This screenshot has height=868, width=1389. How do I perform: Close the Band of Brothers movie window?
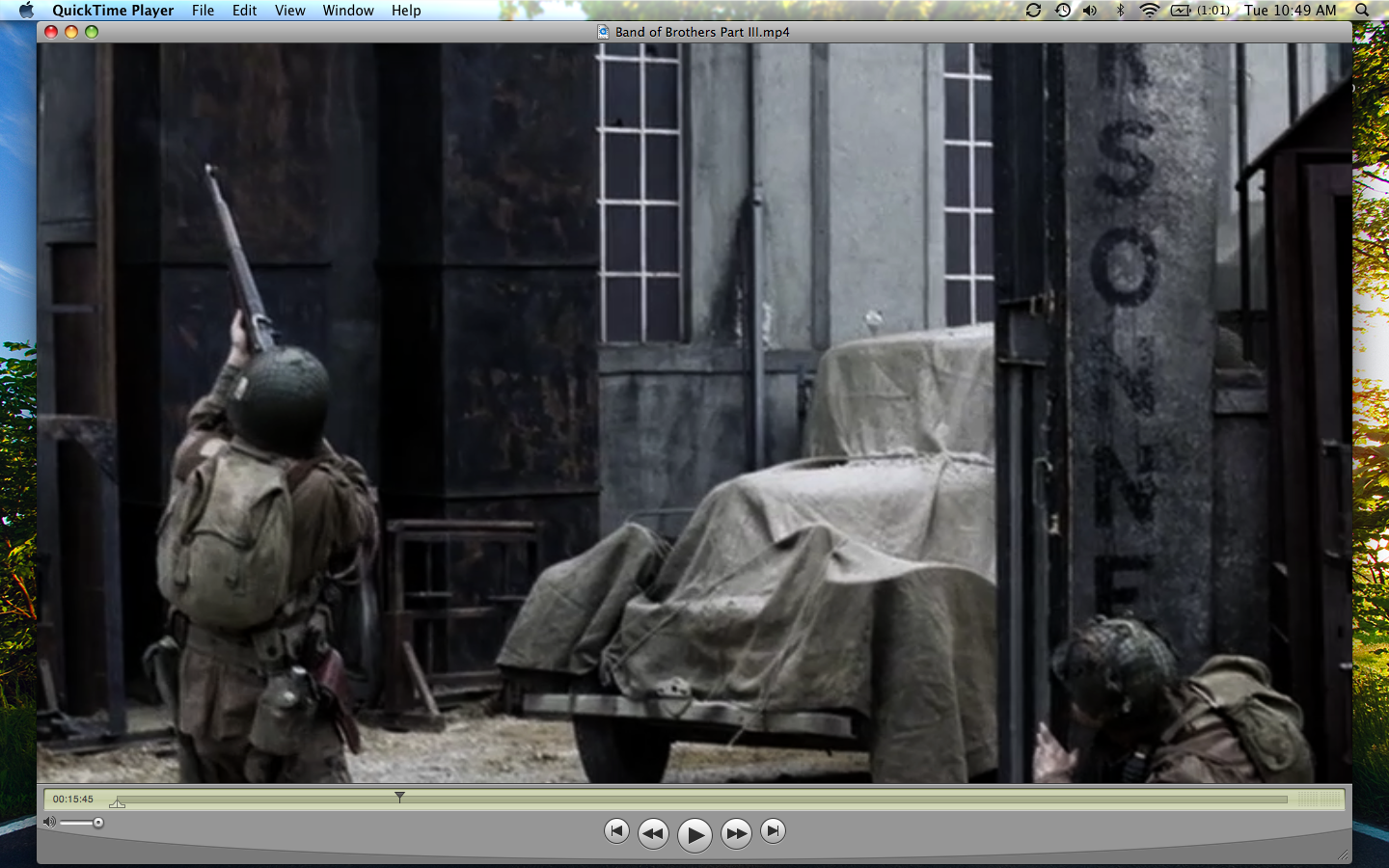51,32
